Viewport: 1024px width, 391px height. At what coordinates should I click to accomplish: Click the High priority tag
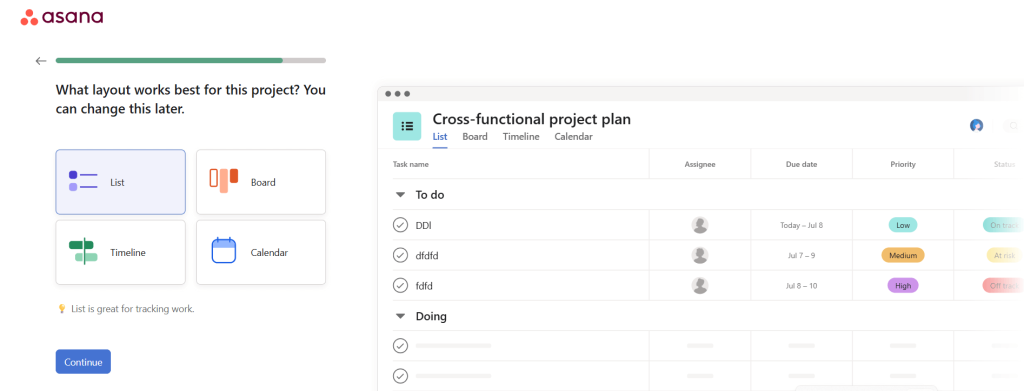click(x=903, y=285)
